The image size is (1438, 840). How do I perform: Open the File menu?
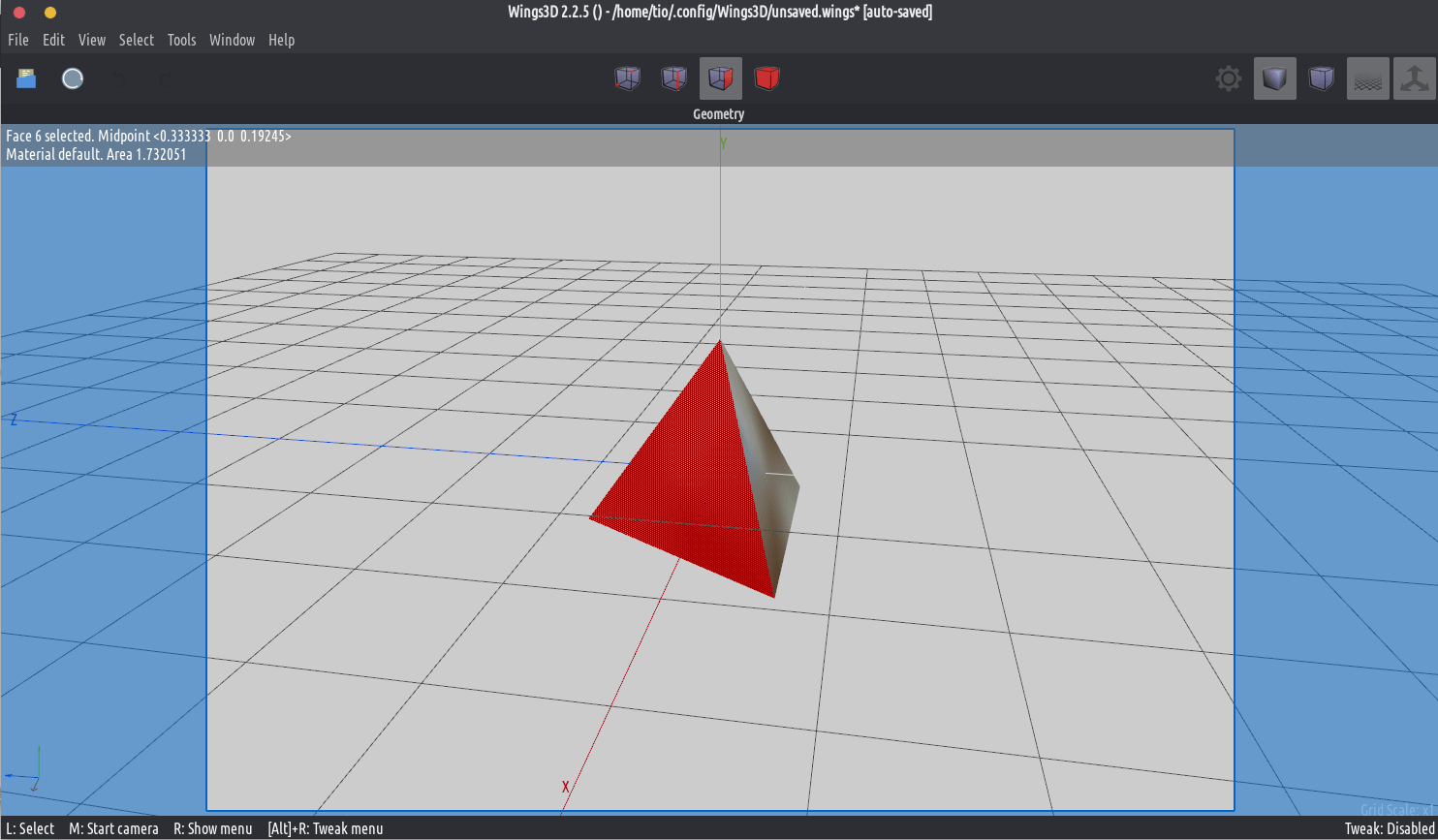click(18, 40)
